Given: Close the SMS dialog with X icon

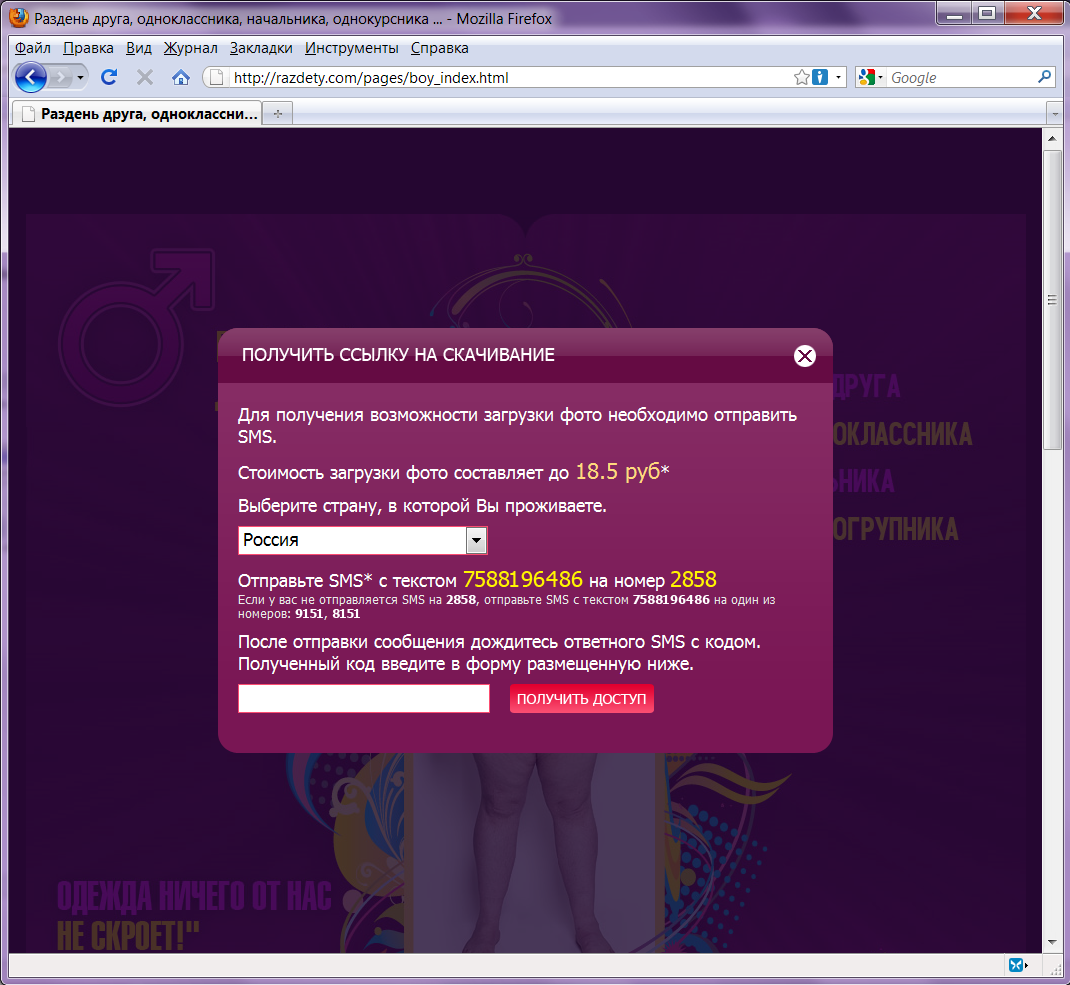Looking at the screenshot, I should (805, 356).
